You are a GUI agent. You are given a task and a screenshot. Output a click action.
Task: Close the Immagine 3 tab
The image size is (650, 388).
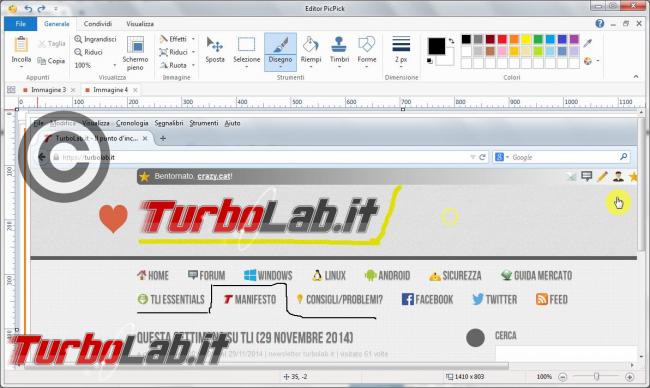(73, 90)
